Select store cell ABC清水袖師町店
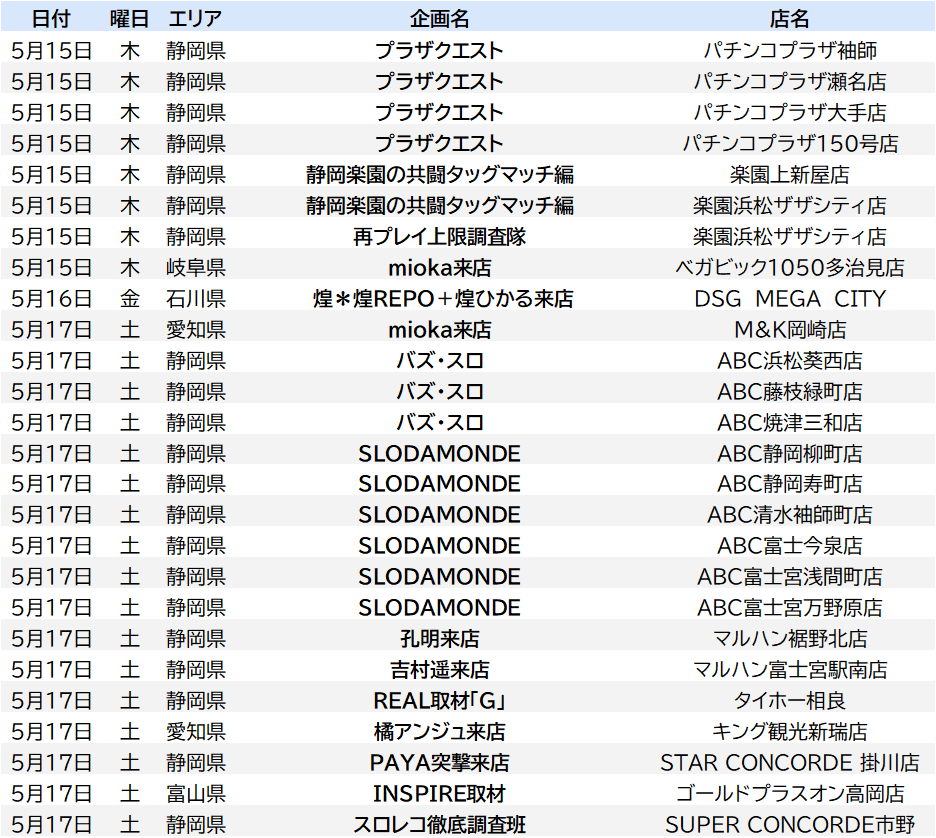 tap(790, 514)
